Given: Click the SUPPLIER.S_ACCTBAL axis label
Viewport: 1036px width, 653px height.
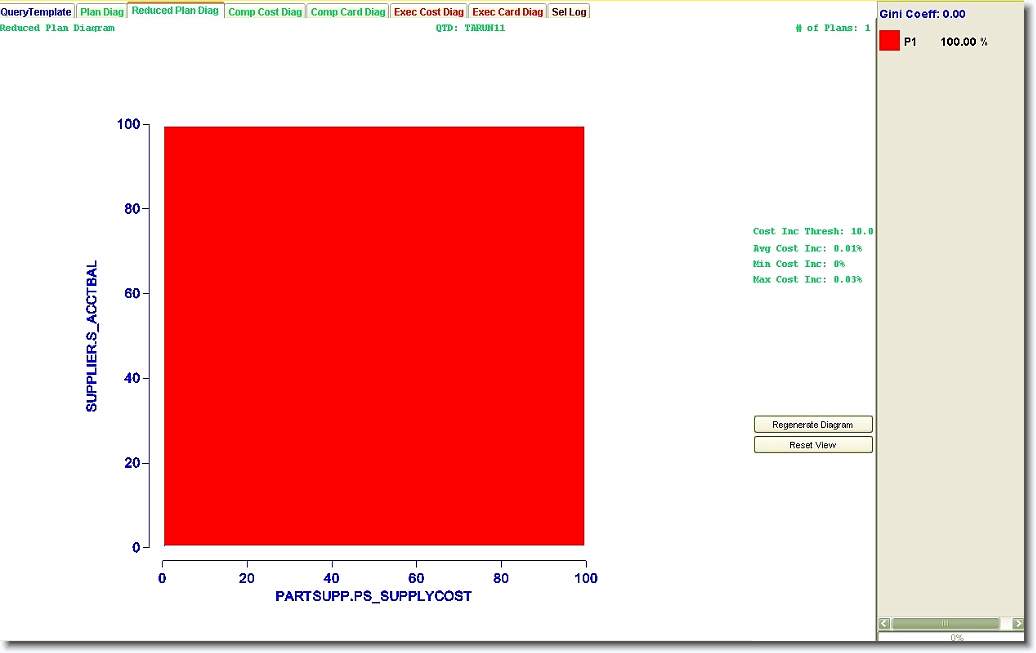Looking at the screenshot, I should 92,336.
